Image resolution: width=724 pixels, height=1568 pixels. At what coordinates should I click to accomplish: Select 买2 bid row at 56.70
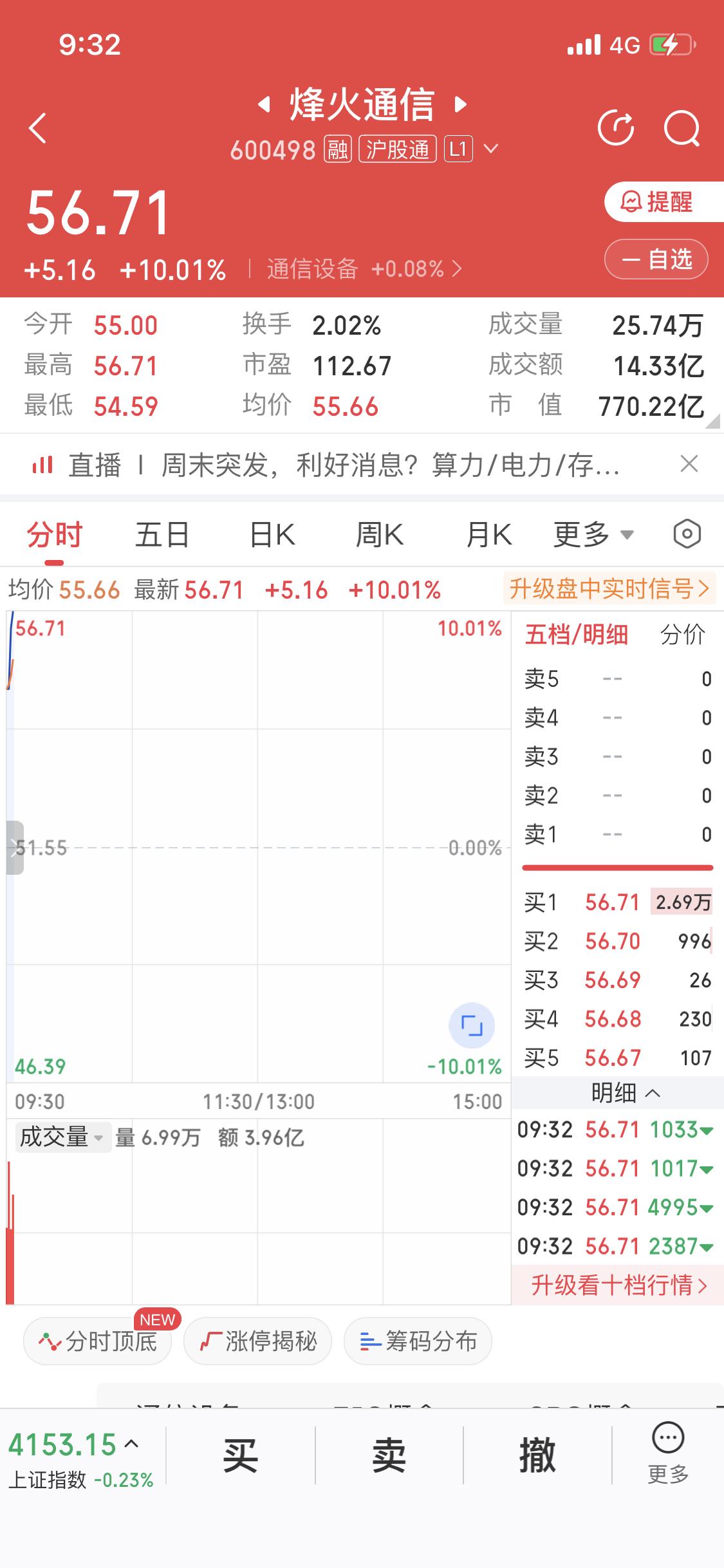coord(618,941)
